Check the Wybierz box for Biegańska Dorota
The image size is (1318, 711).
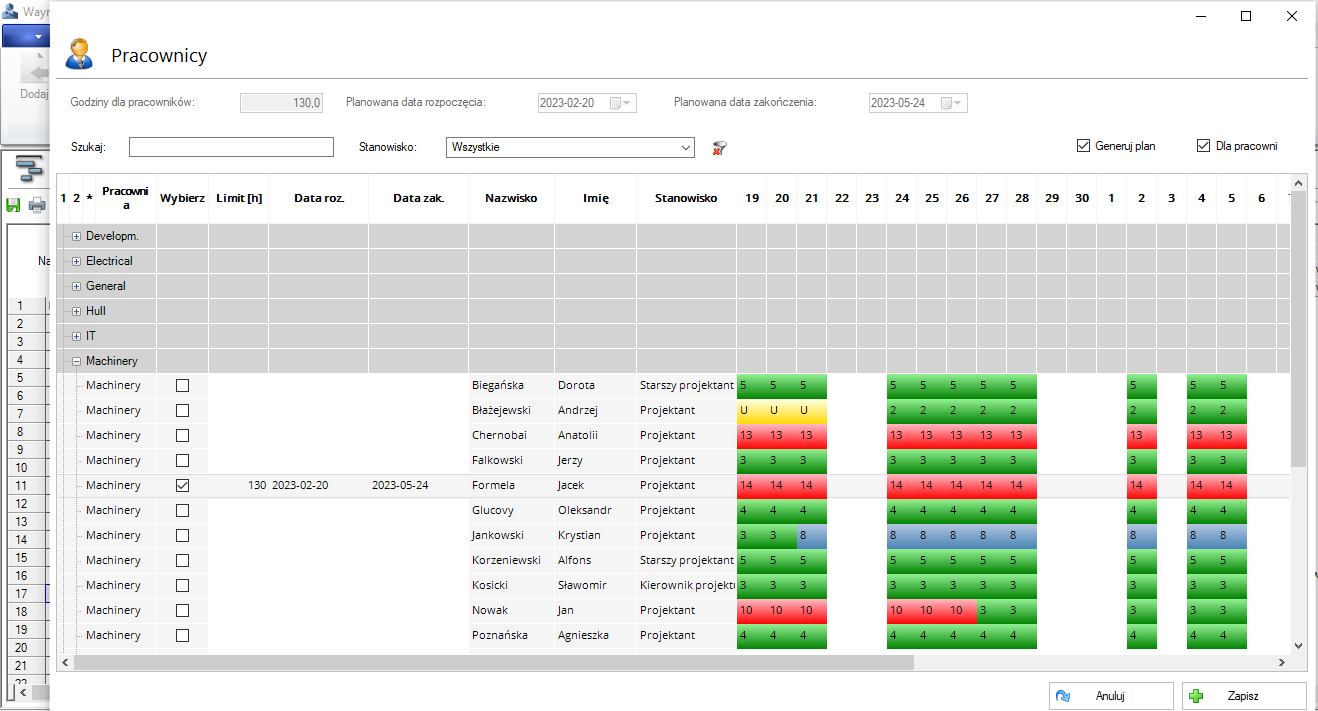point(182,385)
